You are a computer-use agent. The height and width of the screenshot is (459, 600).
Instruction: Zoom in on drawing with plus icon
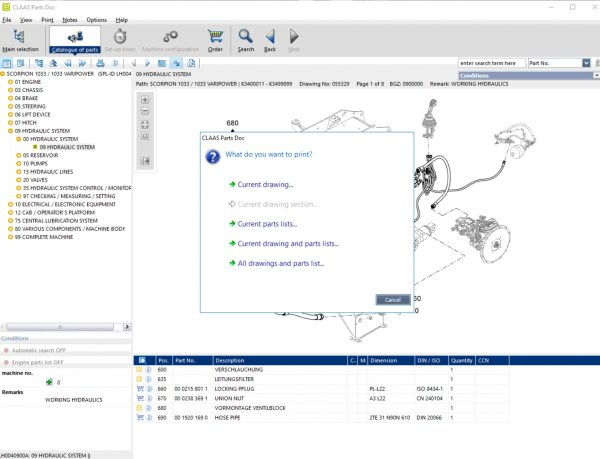(145, 100)
